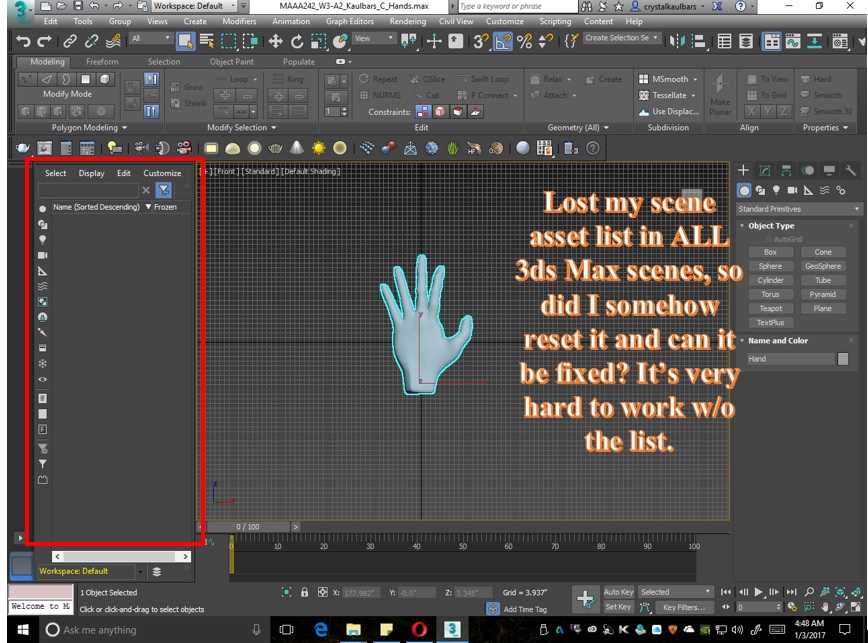The width and height of the screenshot is (868, 643).
Task: Collapse the Object Type rollout
Action: click(771, 226)
